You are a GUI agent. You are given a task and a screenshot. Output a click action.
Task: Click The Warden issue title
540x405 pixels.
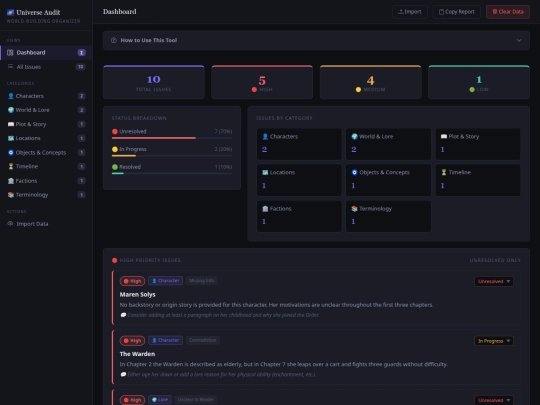pos(137,354)
